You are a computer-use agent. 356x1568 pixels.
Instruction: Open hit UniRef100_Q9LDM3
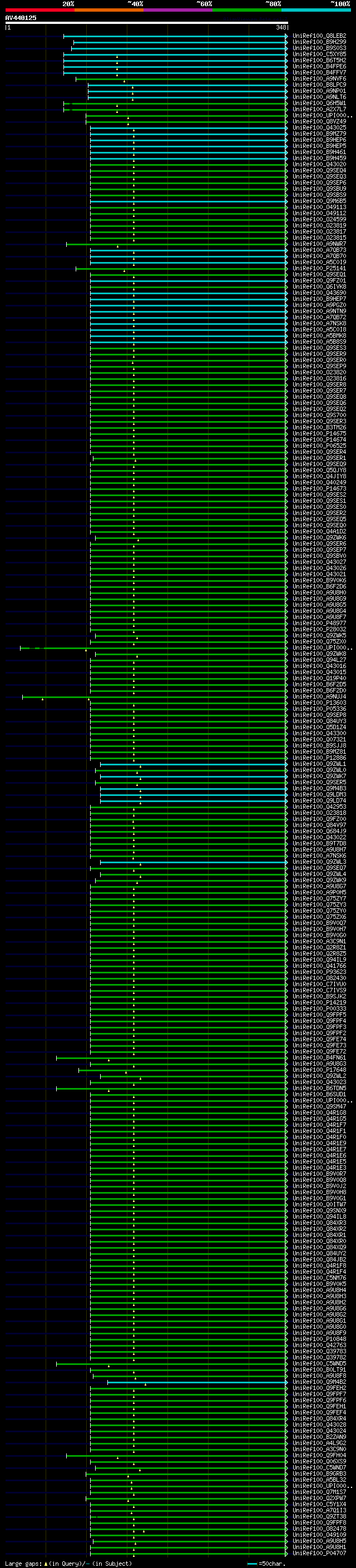click(x=319, y=794)
